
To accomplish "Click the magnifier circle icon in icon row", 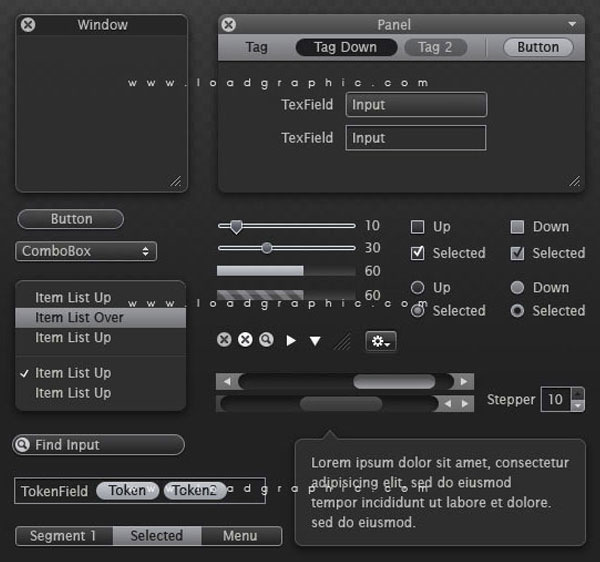I will (266, 340).
